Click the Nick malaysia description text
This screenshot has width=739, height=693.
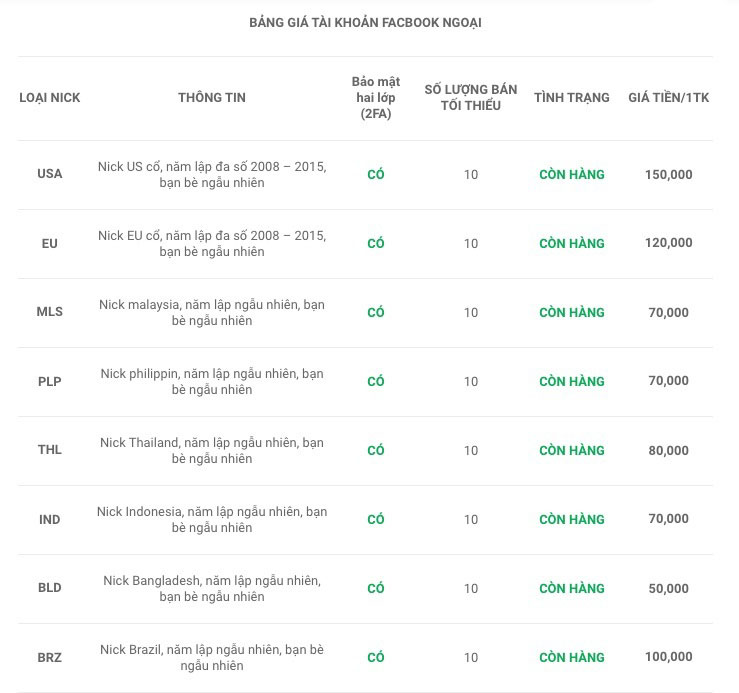pyautogui.click(x=212, y=312)
